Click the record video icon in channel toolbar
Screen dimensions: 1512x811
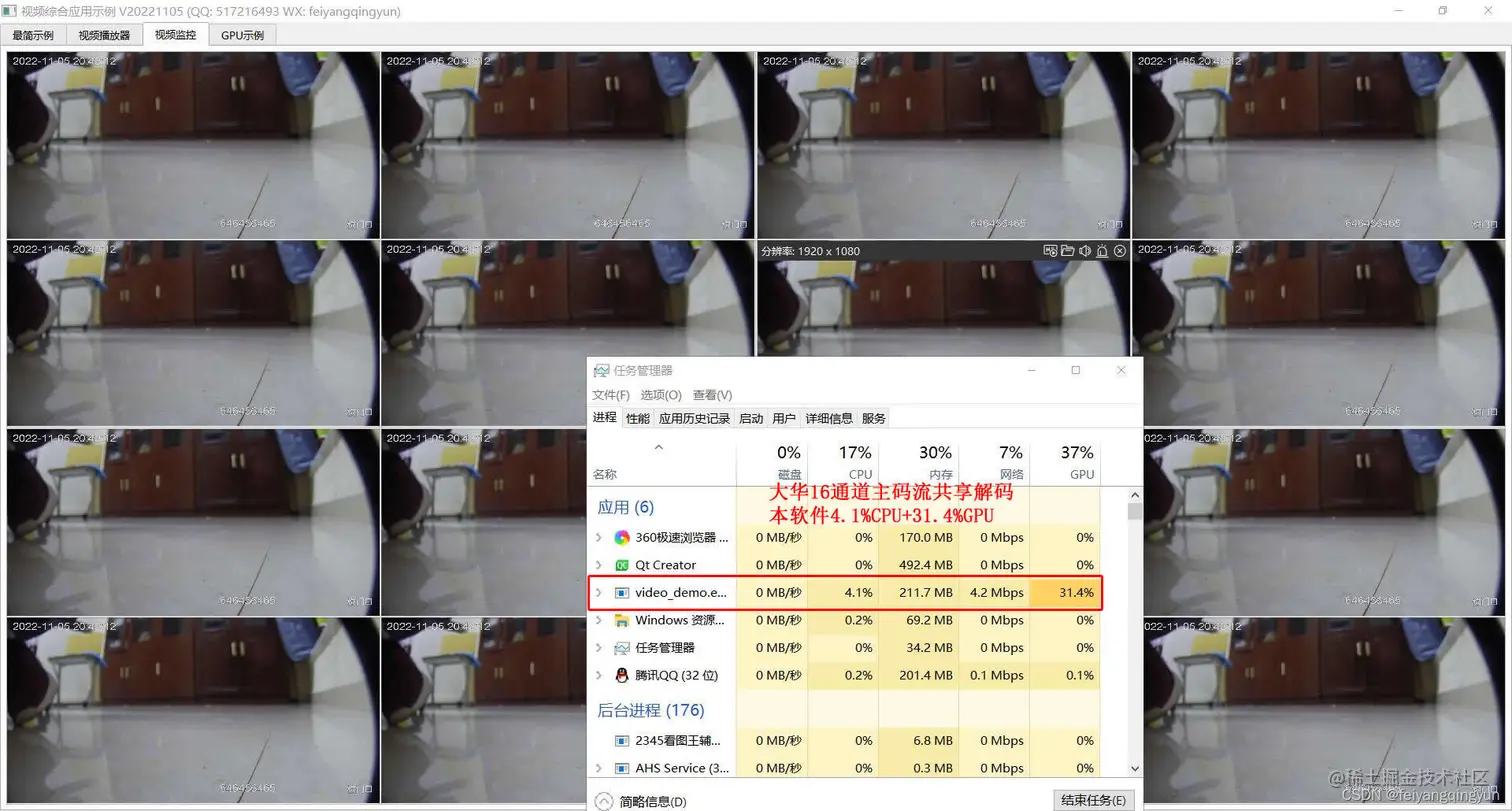point(1050,251)
